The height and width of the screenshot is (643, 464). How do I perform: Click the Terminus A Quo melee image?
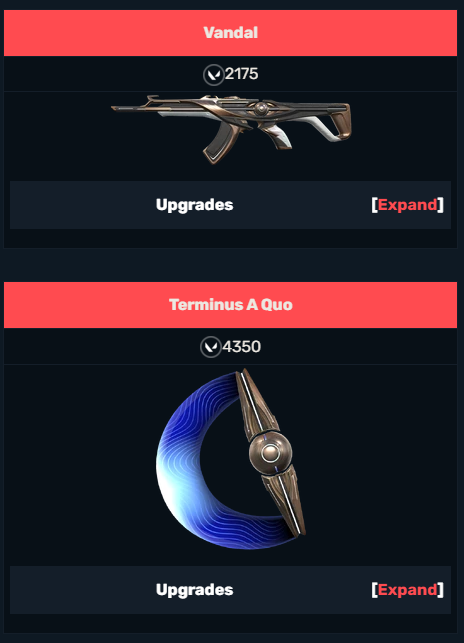231,458
